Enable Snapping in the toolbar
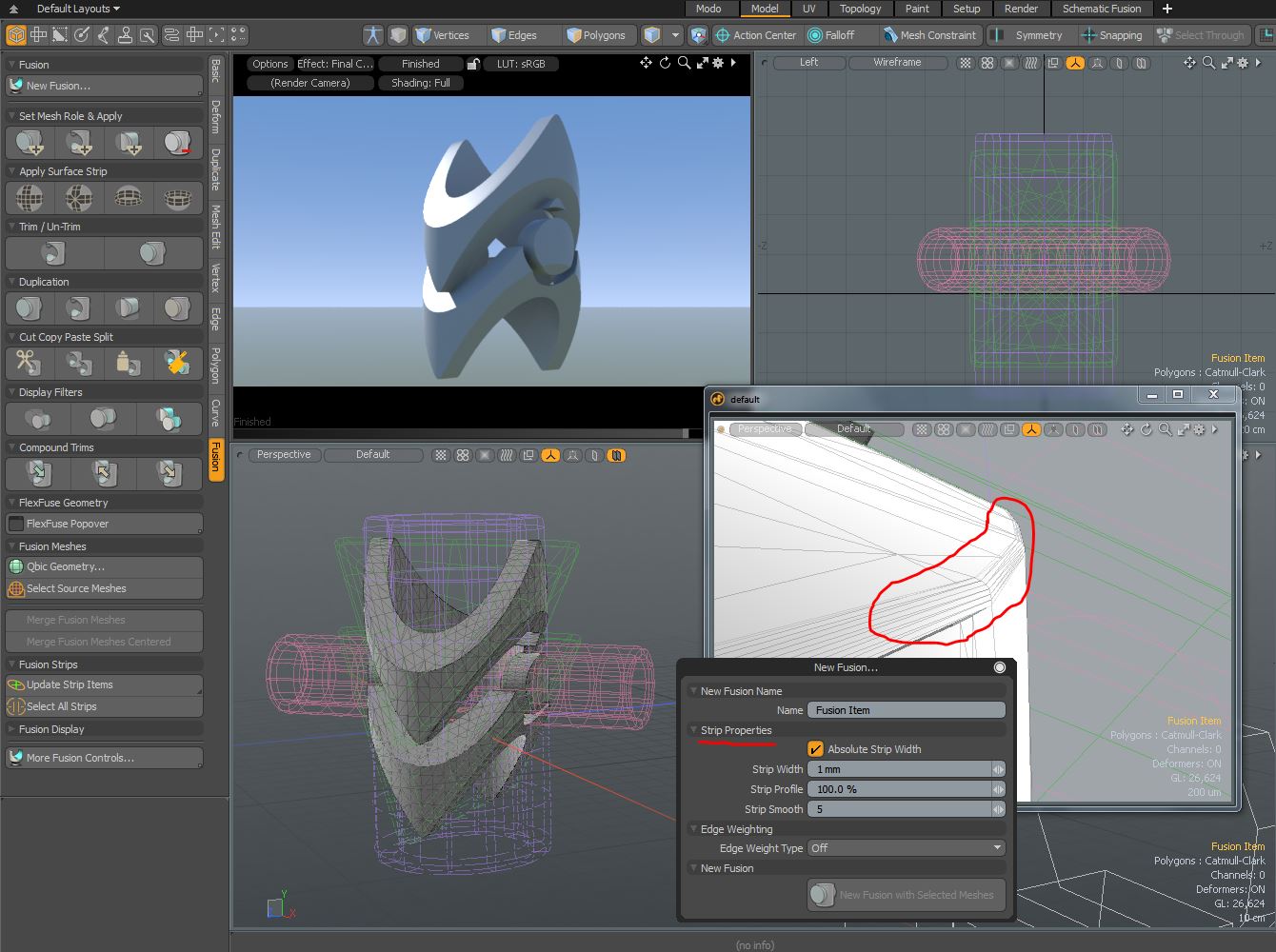Viewport: 1276px width, 952px height. point(1110,35)
